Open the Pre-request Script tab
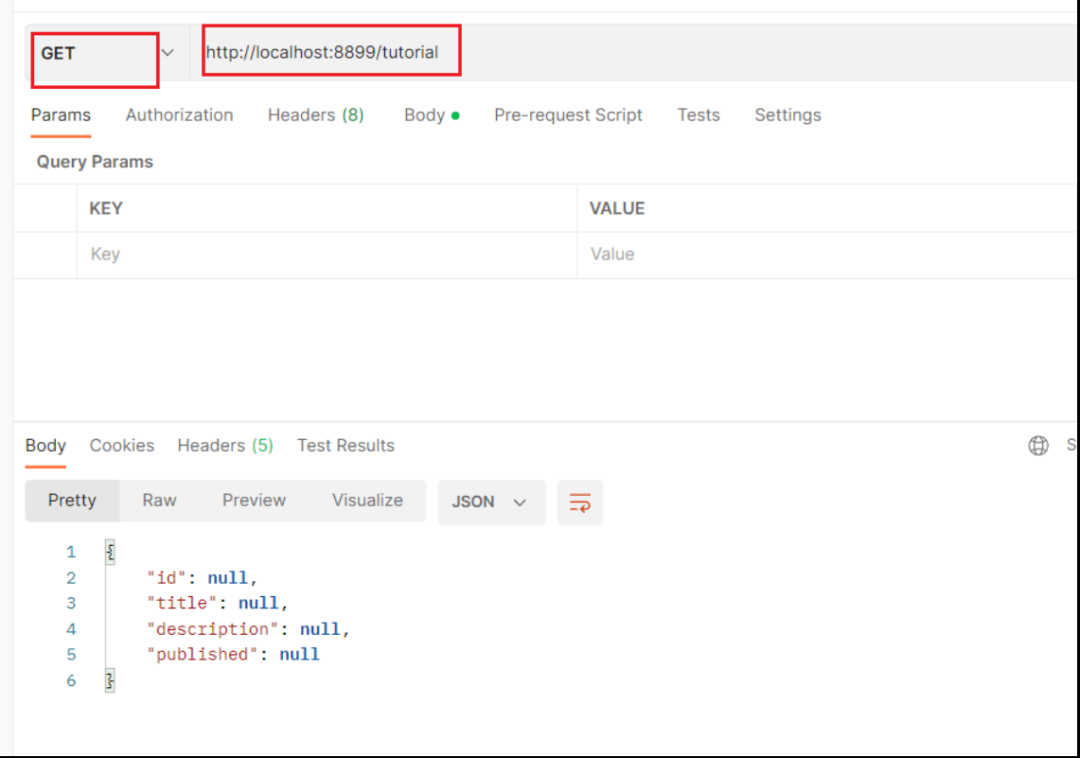 (568, 115)
